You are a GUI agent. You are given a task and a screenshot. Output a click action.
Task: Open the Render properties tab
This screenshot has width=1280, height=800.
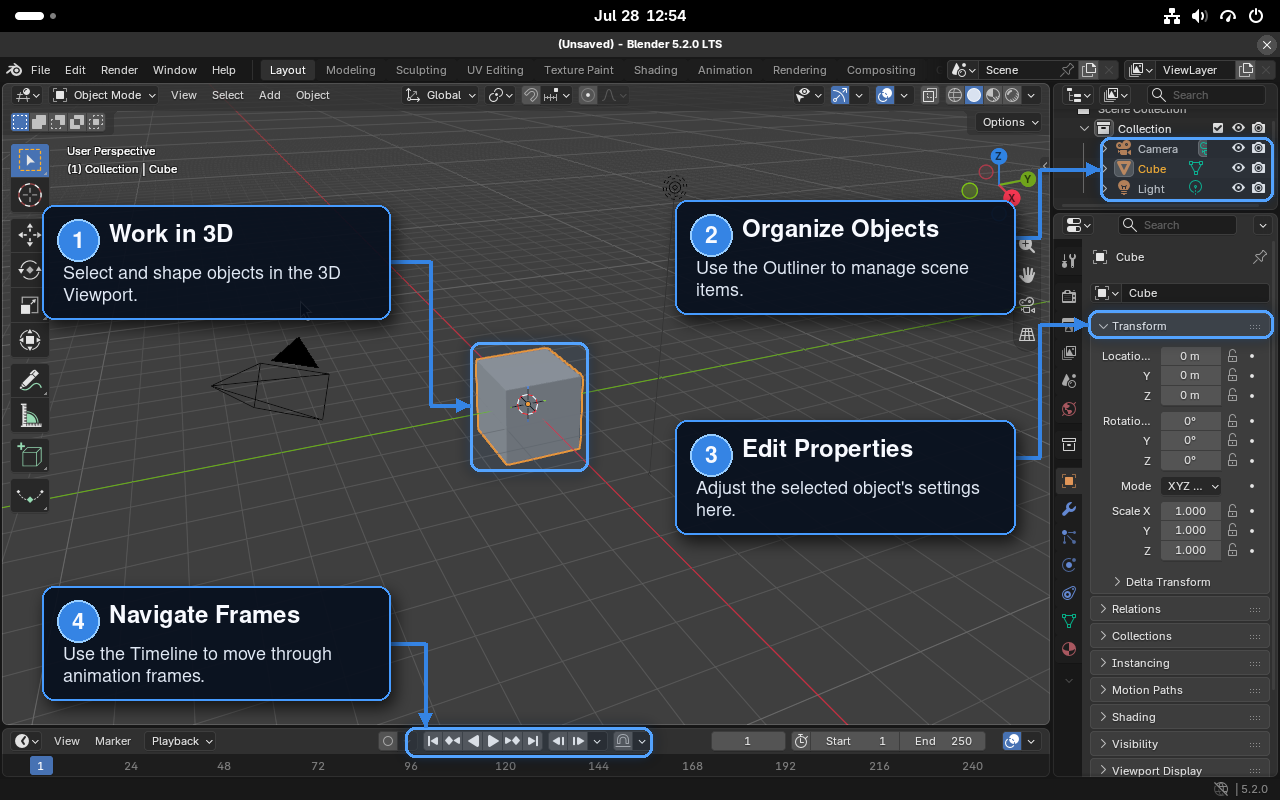(1069, 297)
